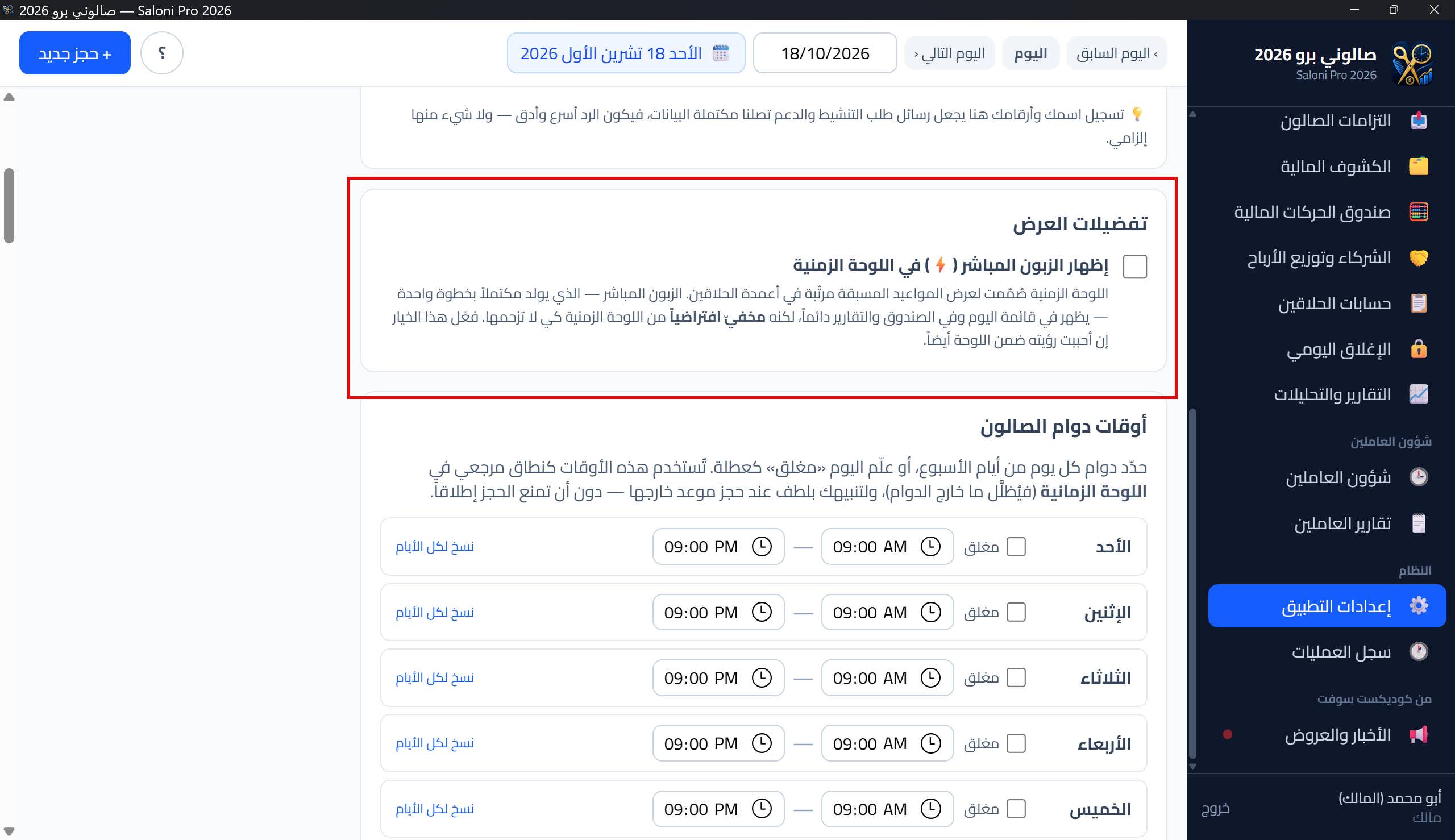
Task: Click the lock icon for الإغلاق اليومي
Action: 1418,349
